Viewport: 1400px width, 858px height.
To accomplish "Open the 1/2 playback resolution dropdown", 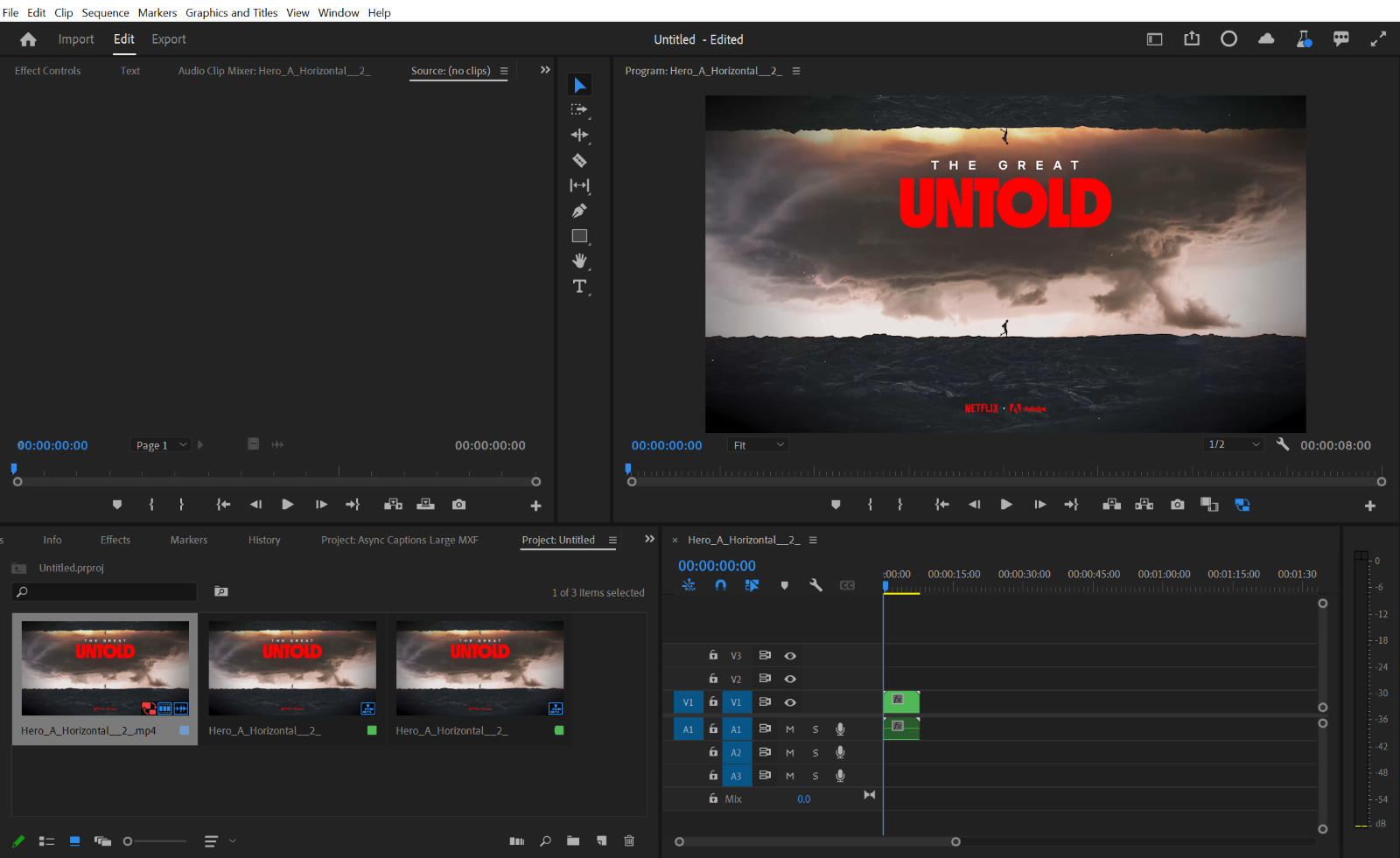I will click(1233, 444).
